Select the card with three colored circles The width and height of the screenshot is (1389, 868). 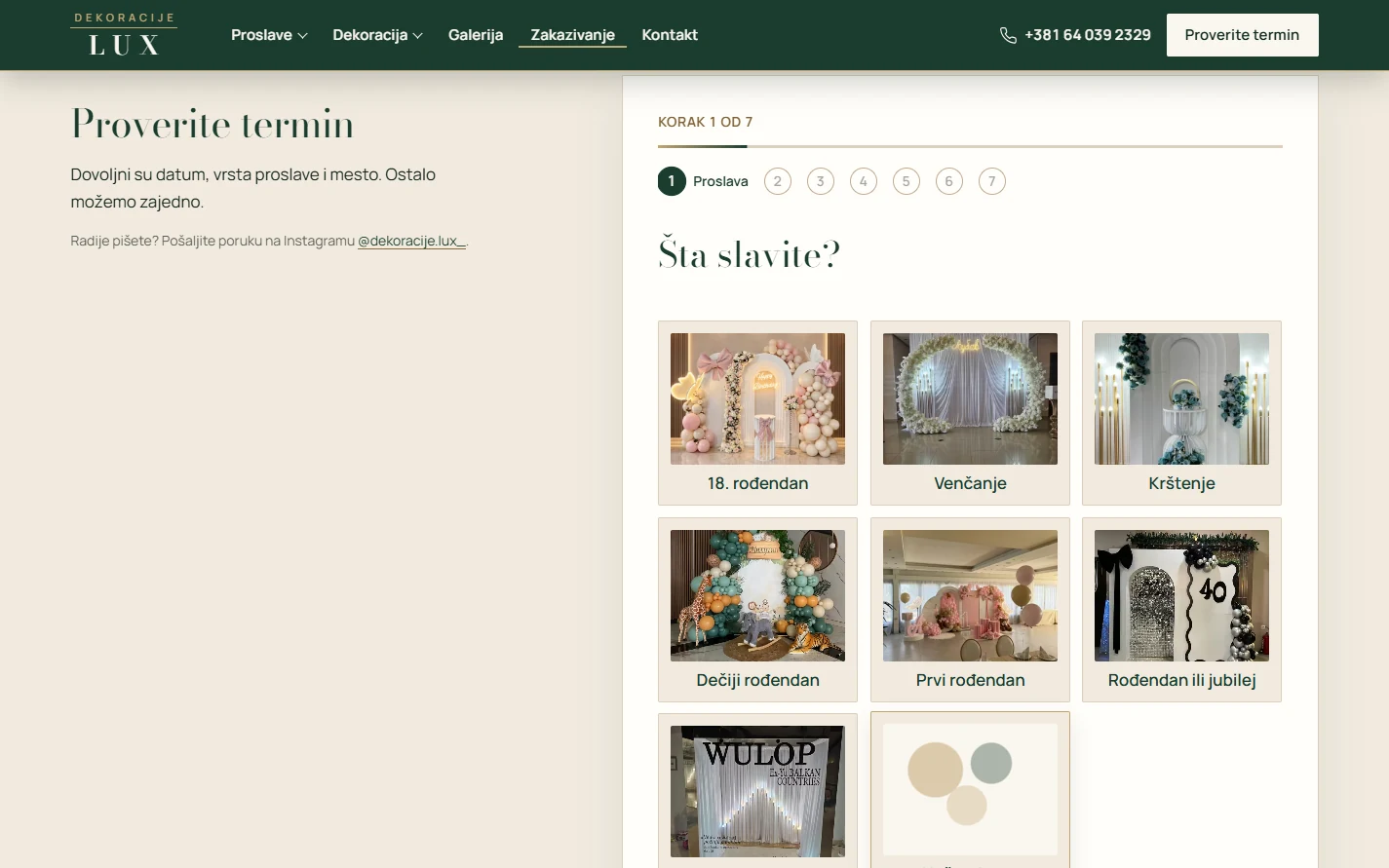pos(970,790)
